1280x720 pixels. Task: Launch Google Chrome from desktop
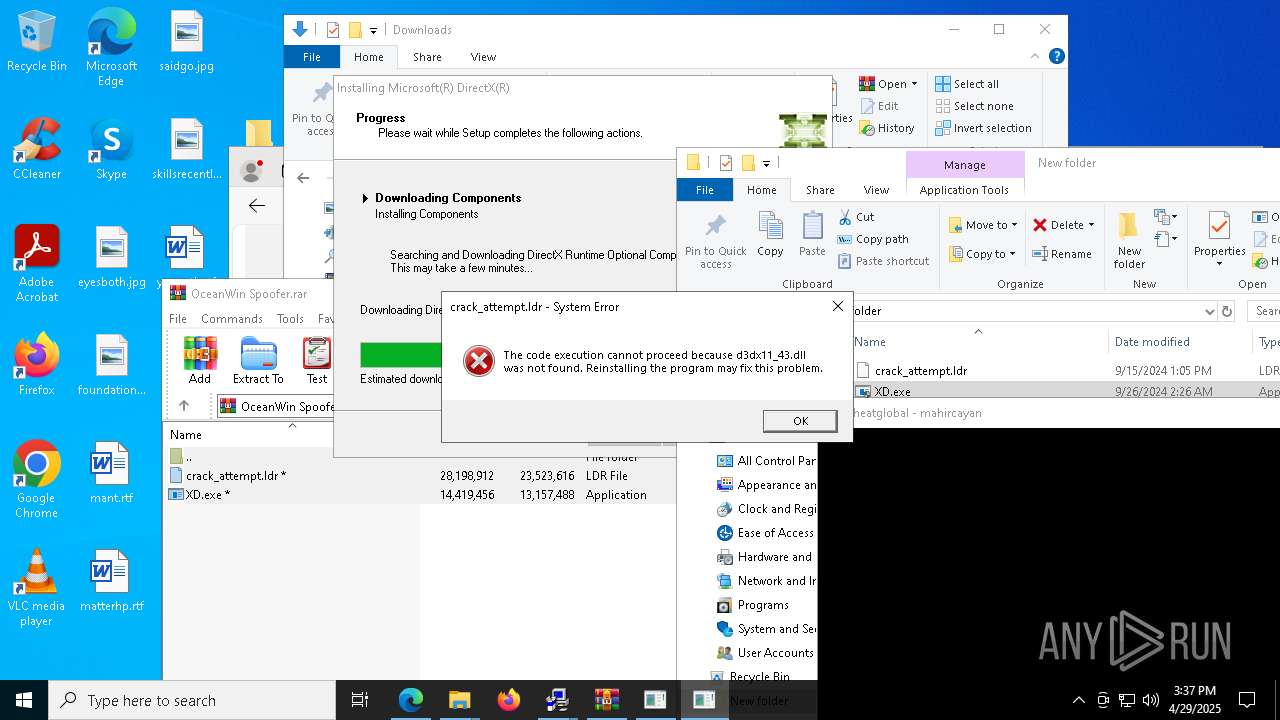pyautogui.click(x=37, y=480)
